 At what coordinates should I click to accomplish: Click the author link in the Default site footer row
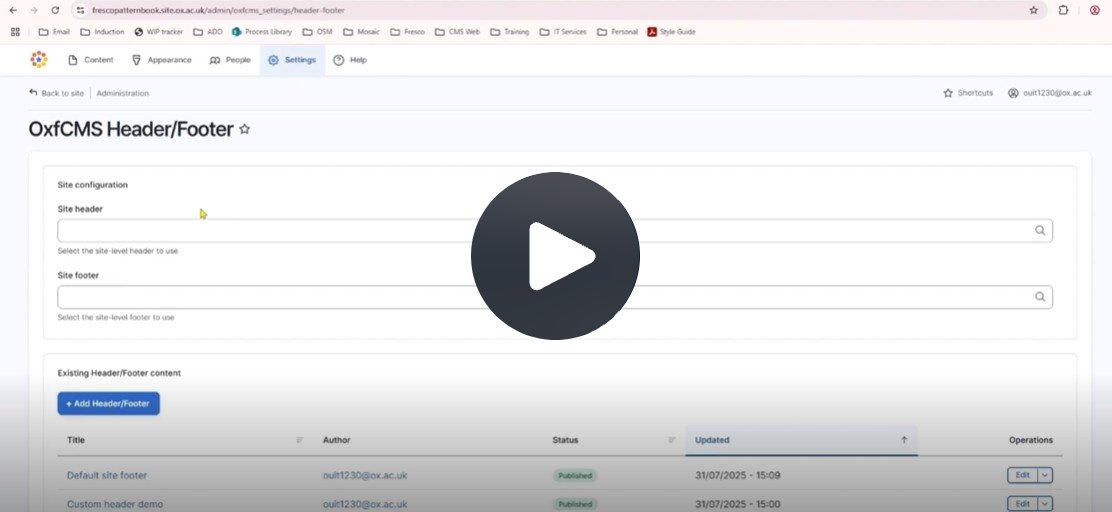pyautogui.click(x=365, y=475)
